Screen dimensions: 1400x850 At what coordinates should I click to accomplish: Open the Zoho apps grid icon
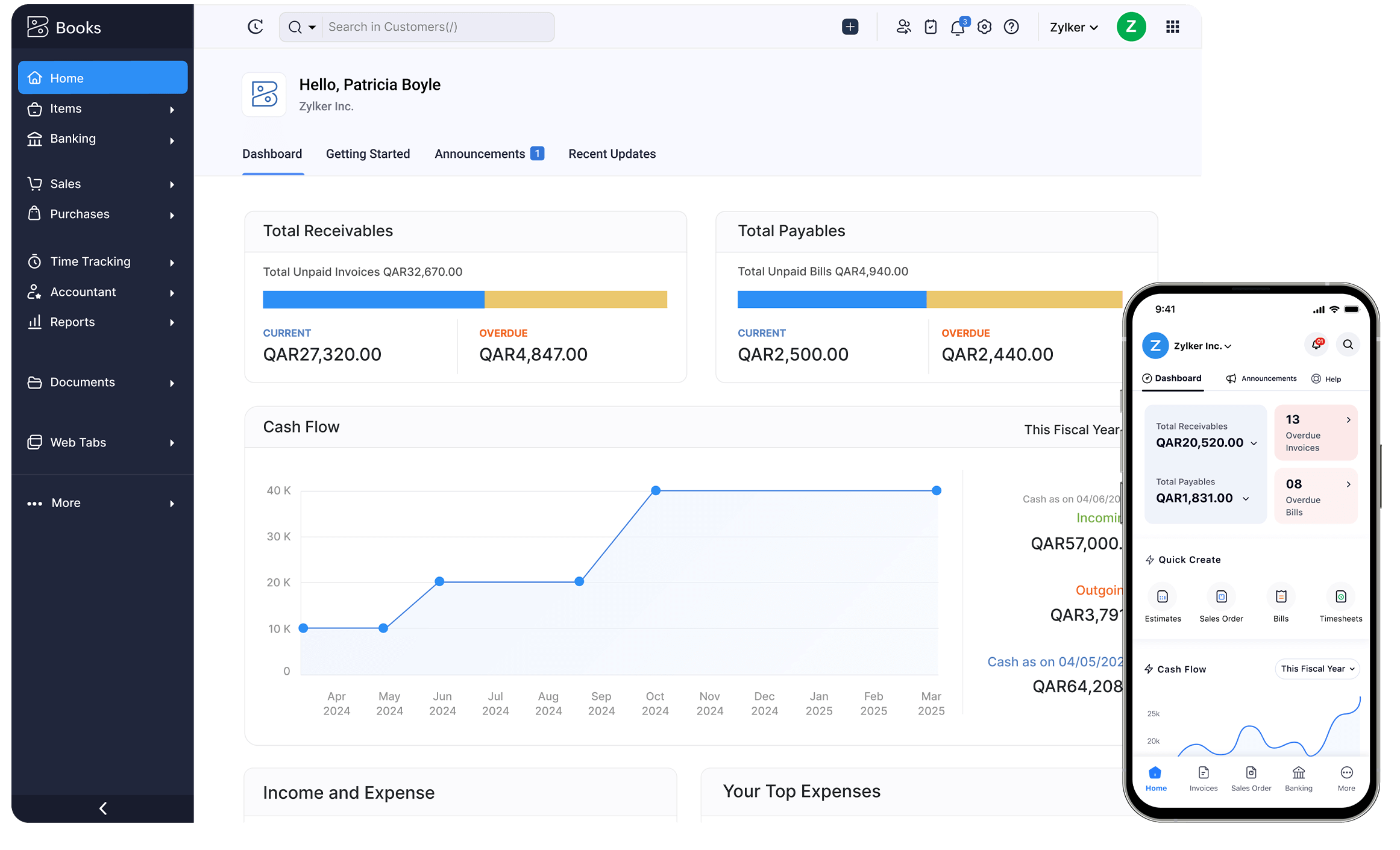point(1172,27)
